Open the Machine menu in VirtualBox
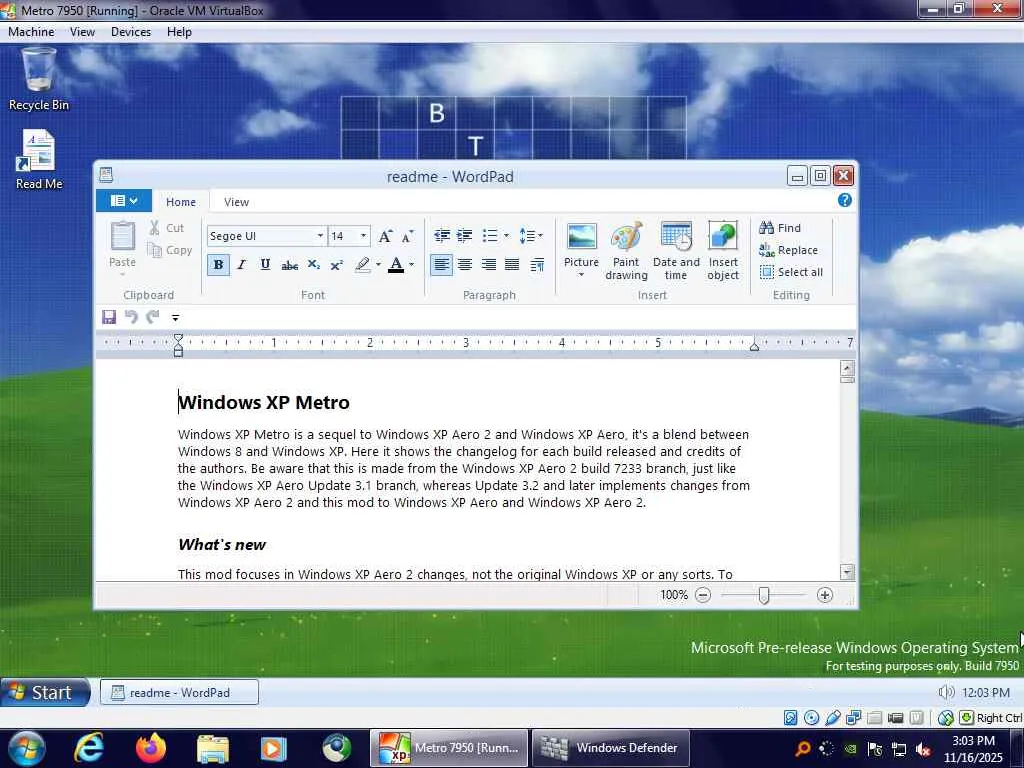The image size is (1024, 768). [31, 32]
